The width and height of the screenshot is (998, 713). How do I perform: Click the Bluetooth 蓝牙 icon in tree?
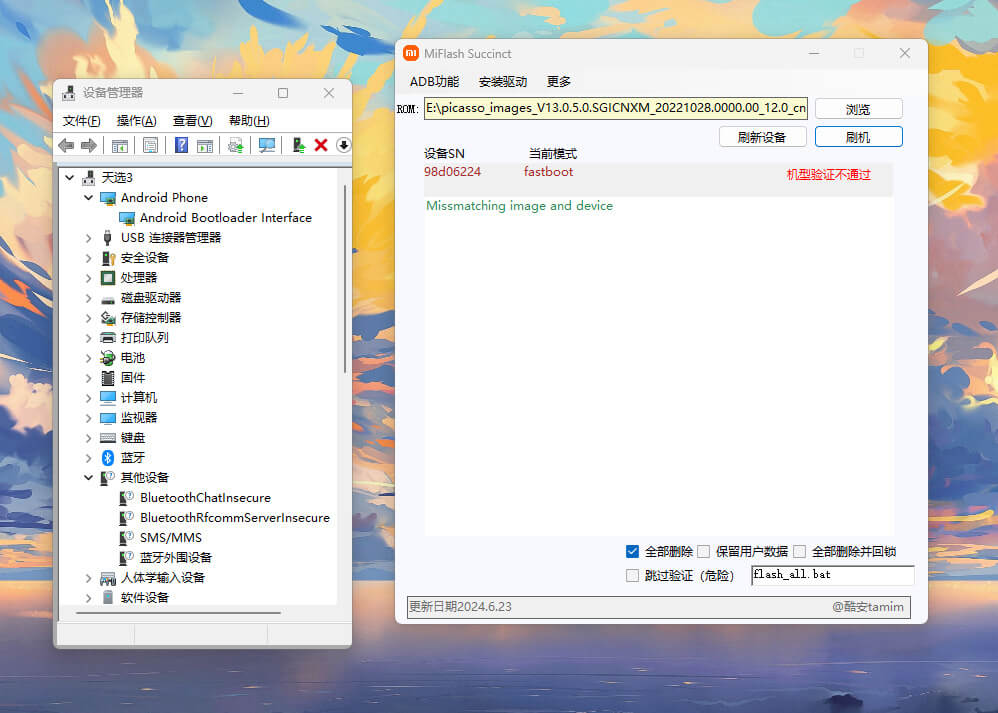pos(108,458)
